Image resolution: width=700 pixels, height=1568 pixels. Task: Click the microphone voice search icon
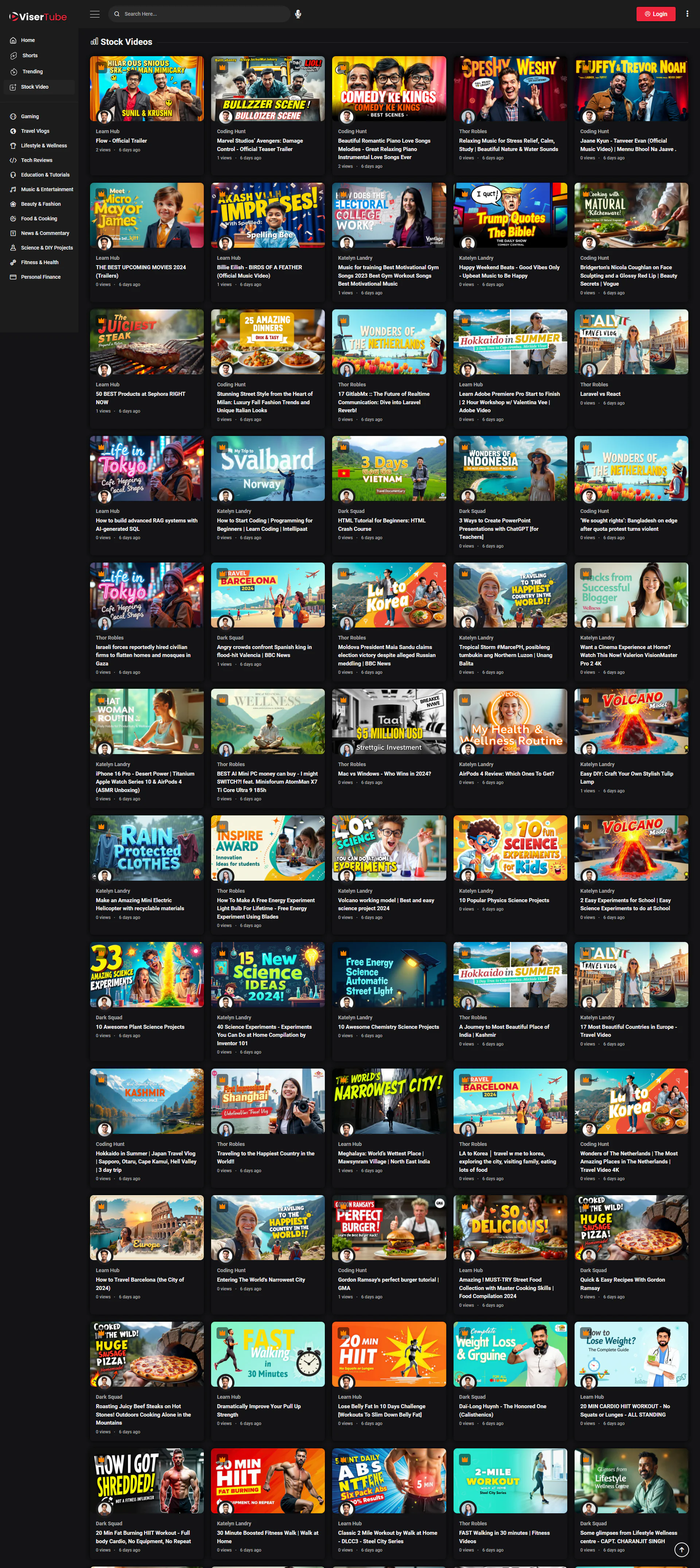point(298,14)
